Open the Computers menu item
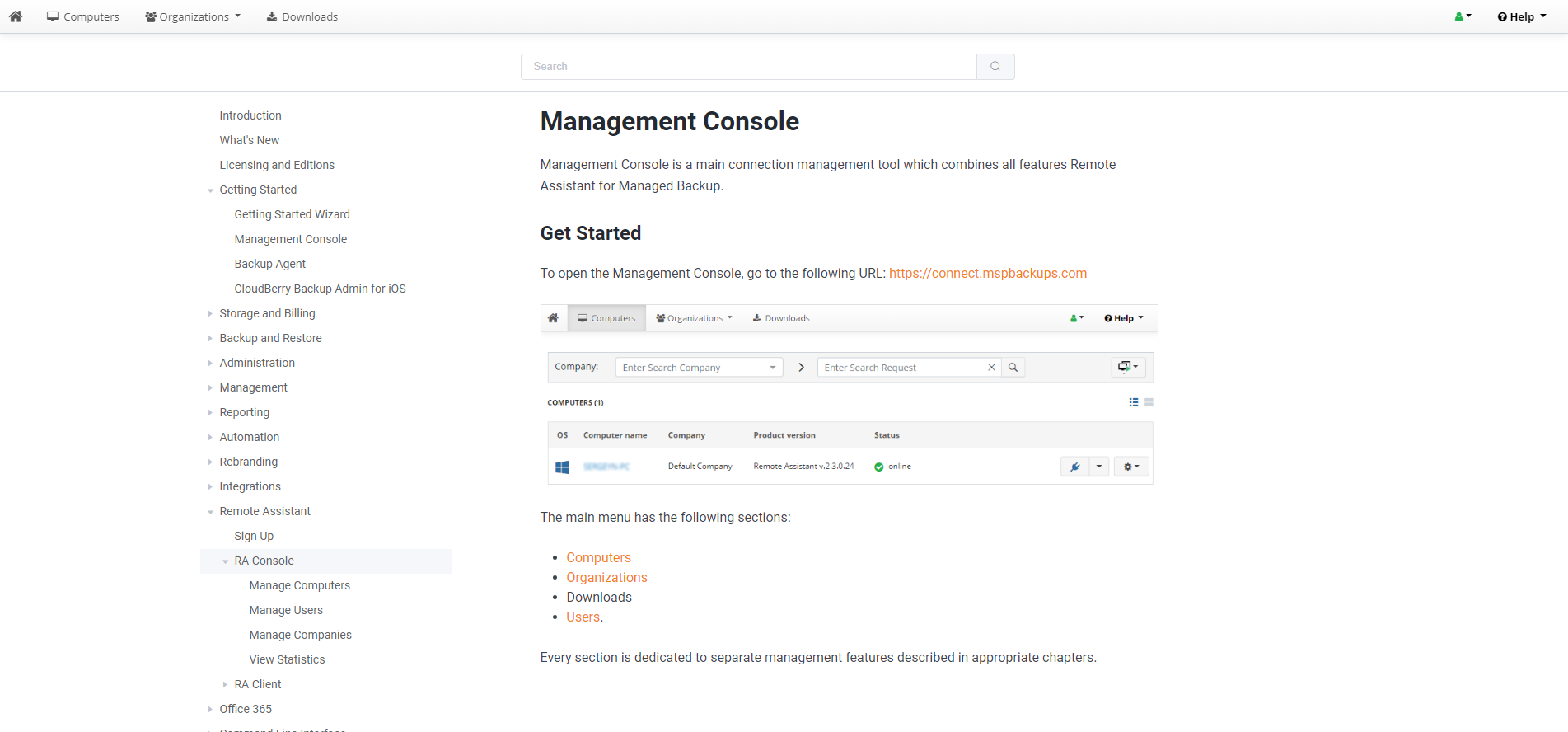 pyautogui.click(x=82, y=16)
